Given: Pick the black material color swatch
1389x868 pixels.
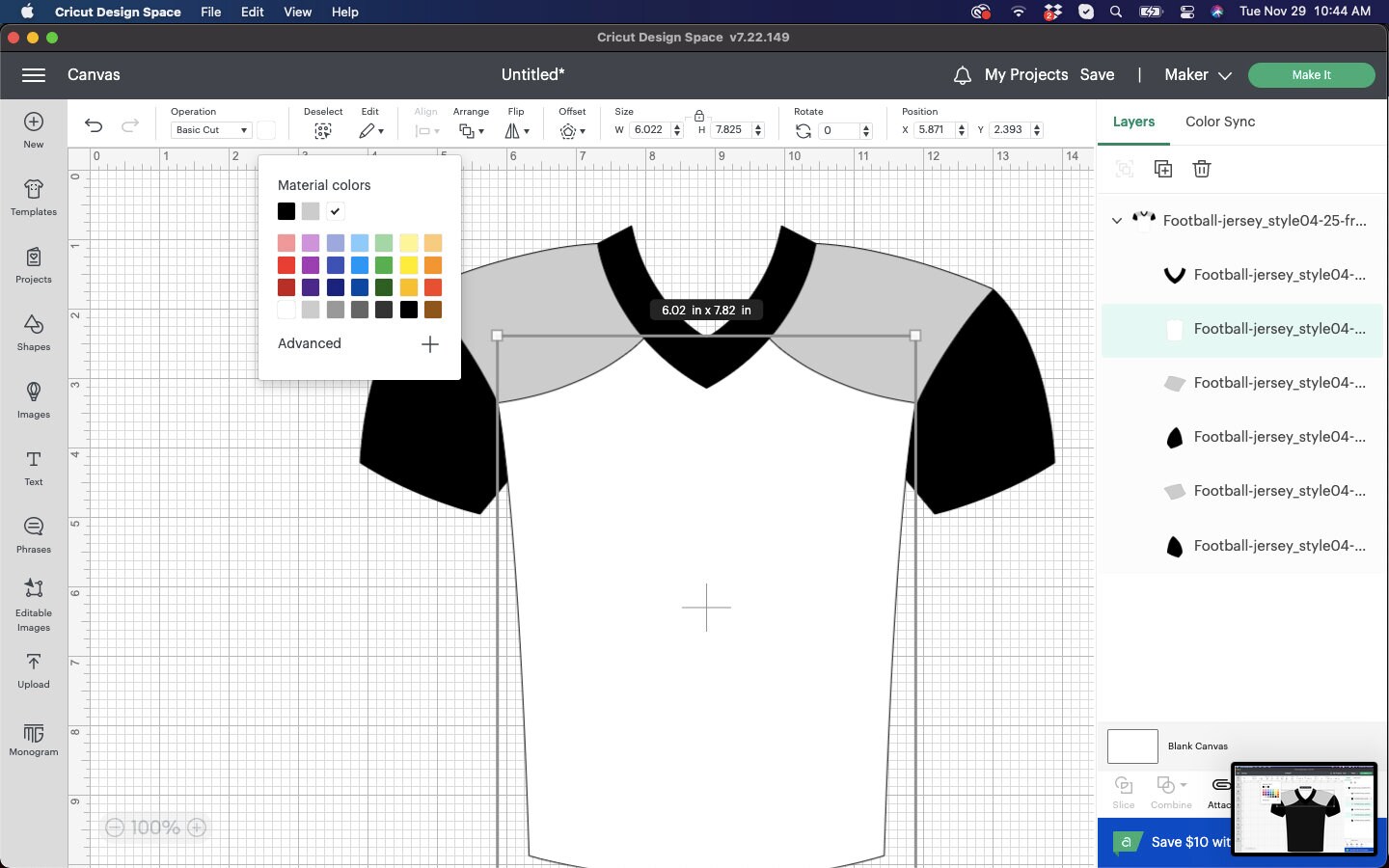Looking at the screenshot, I should click(286, 211).
